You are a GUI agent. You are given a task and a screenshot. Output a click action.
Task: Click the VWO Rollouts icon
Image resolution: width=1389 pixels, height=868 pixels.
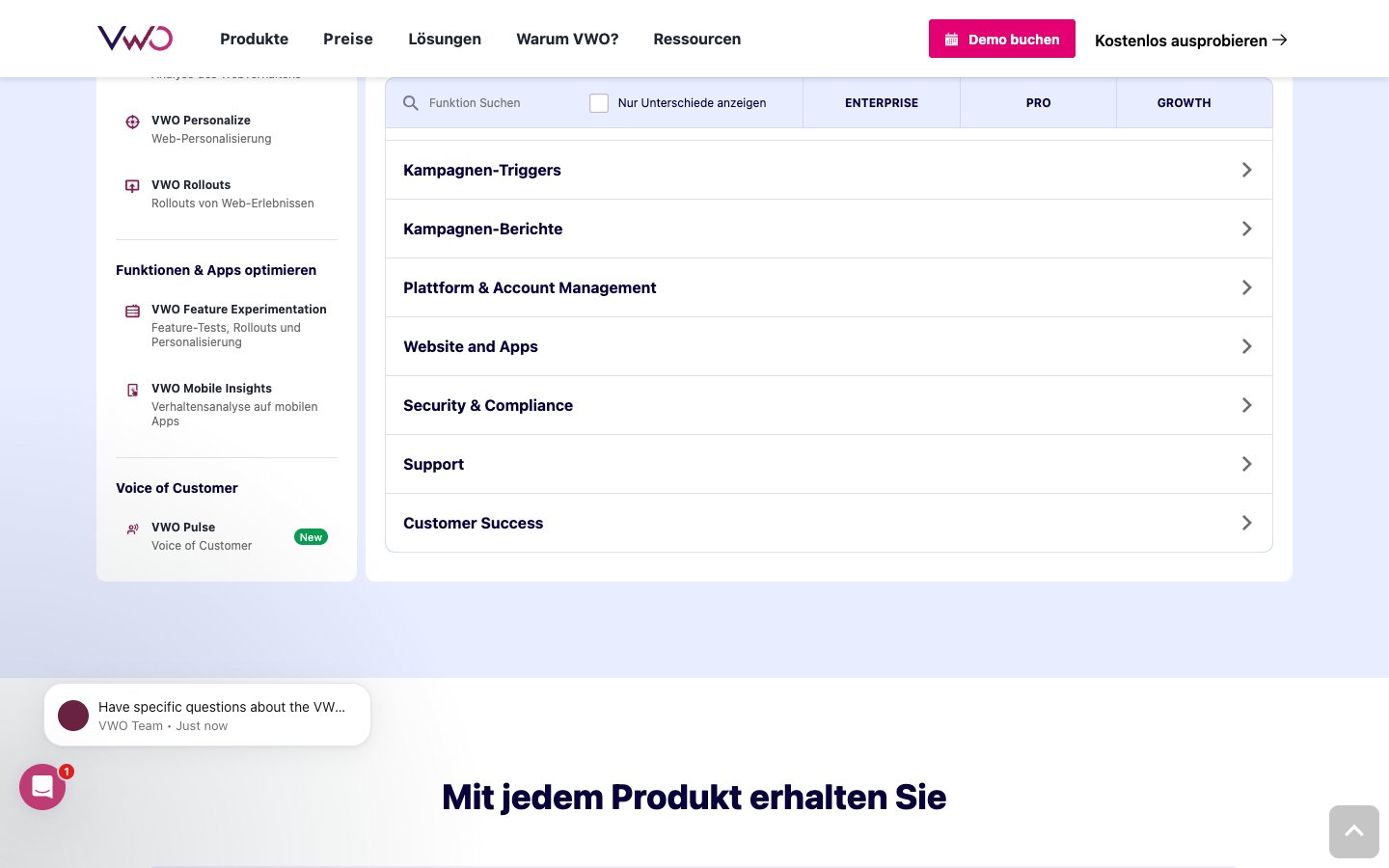133,186
